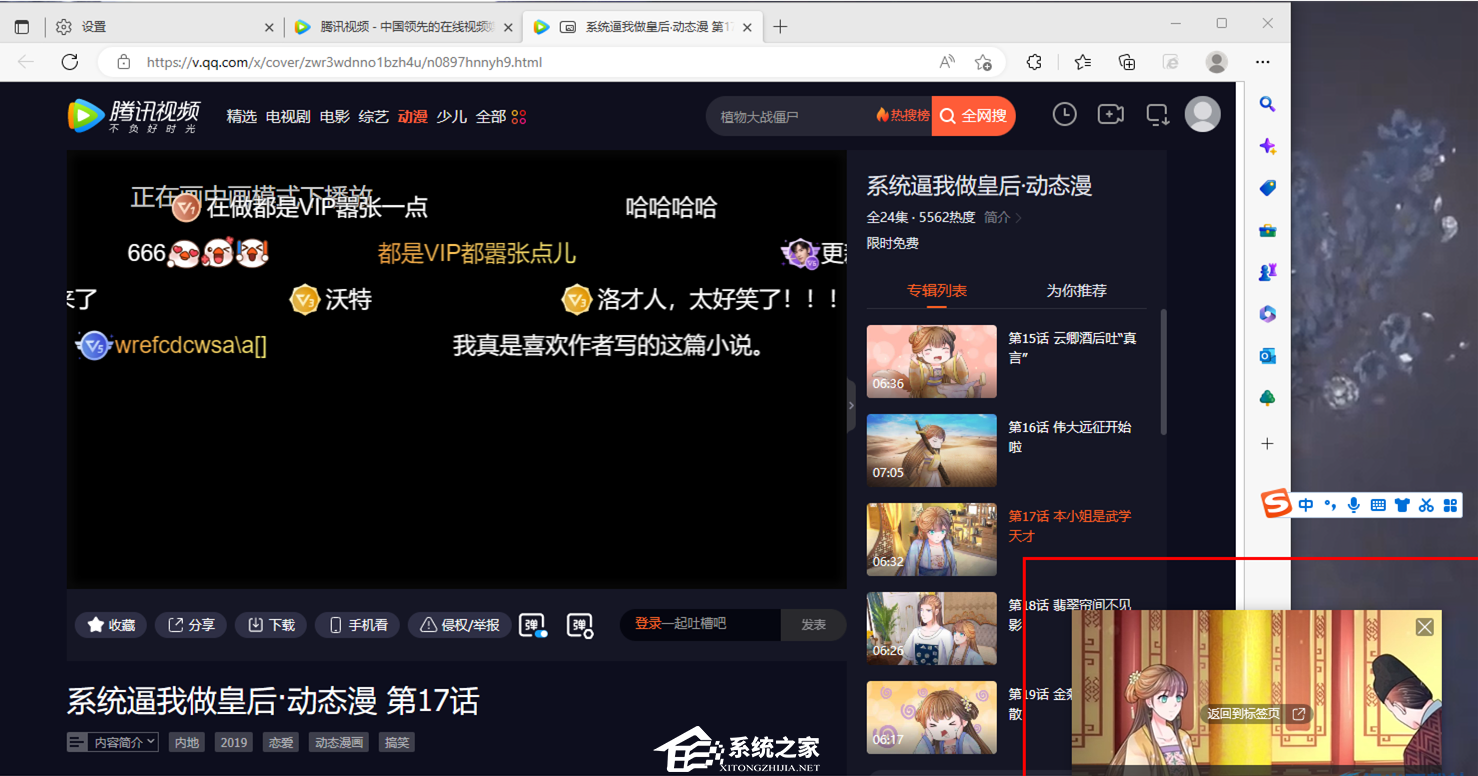
Task: Switch to the 腾讯视频 browser tab
Action: [404, 27]
